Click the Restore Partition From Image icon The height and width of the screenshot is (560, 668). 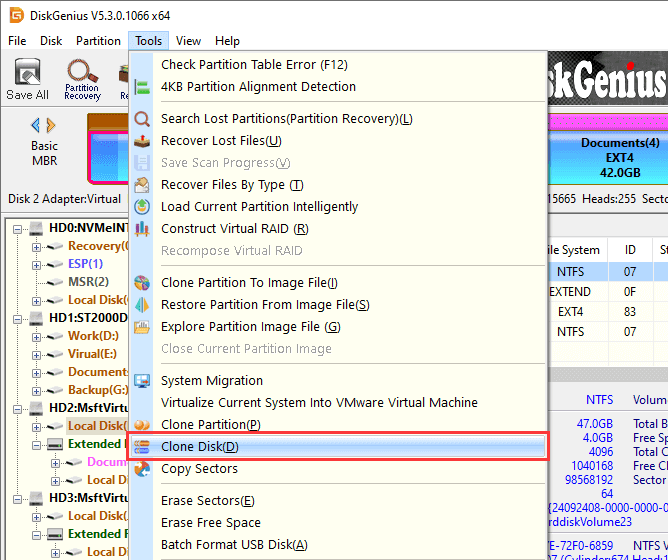(142, 305)
